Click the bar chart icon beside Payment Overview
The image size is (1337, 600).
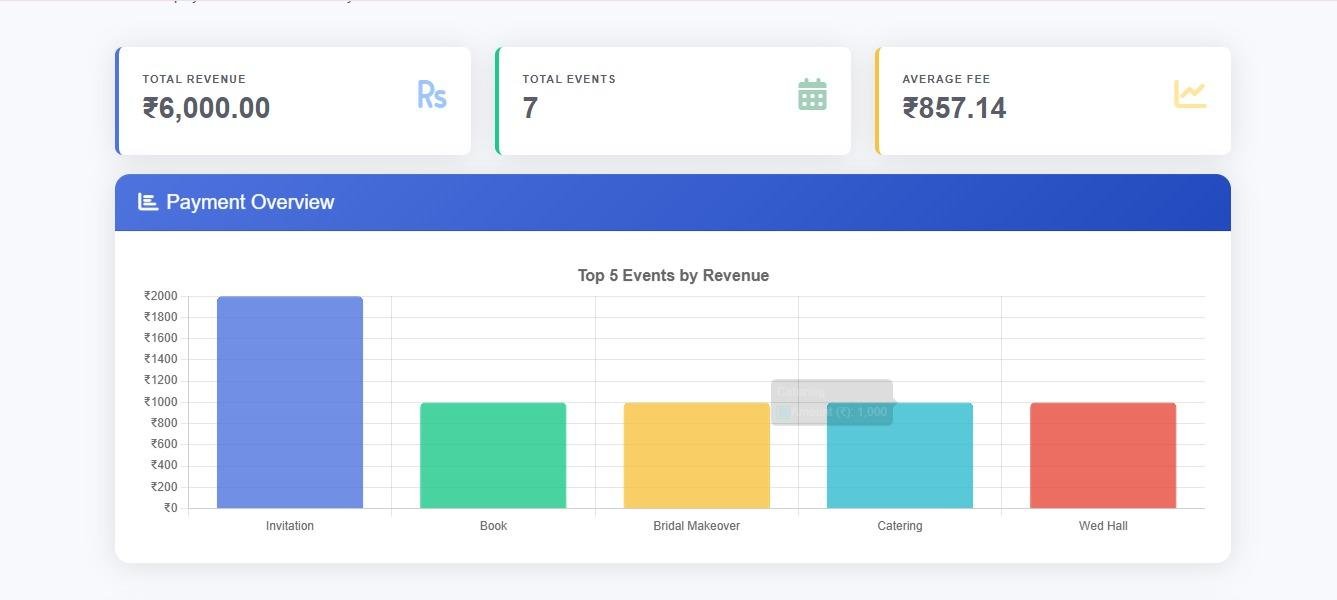(148, 202)
